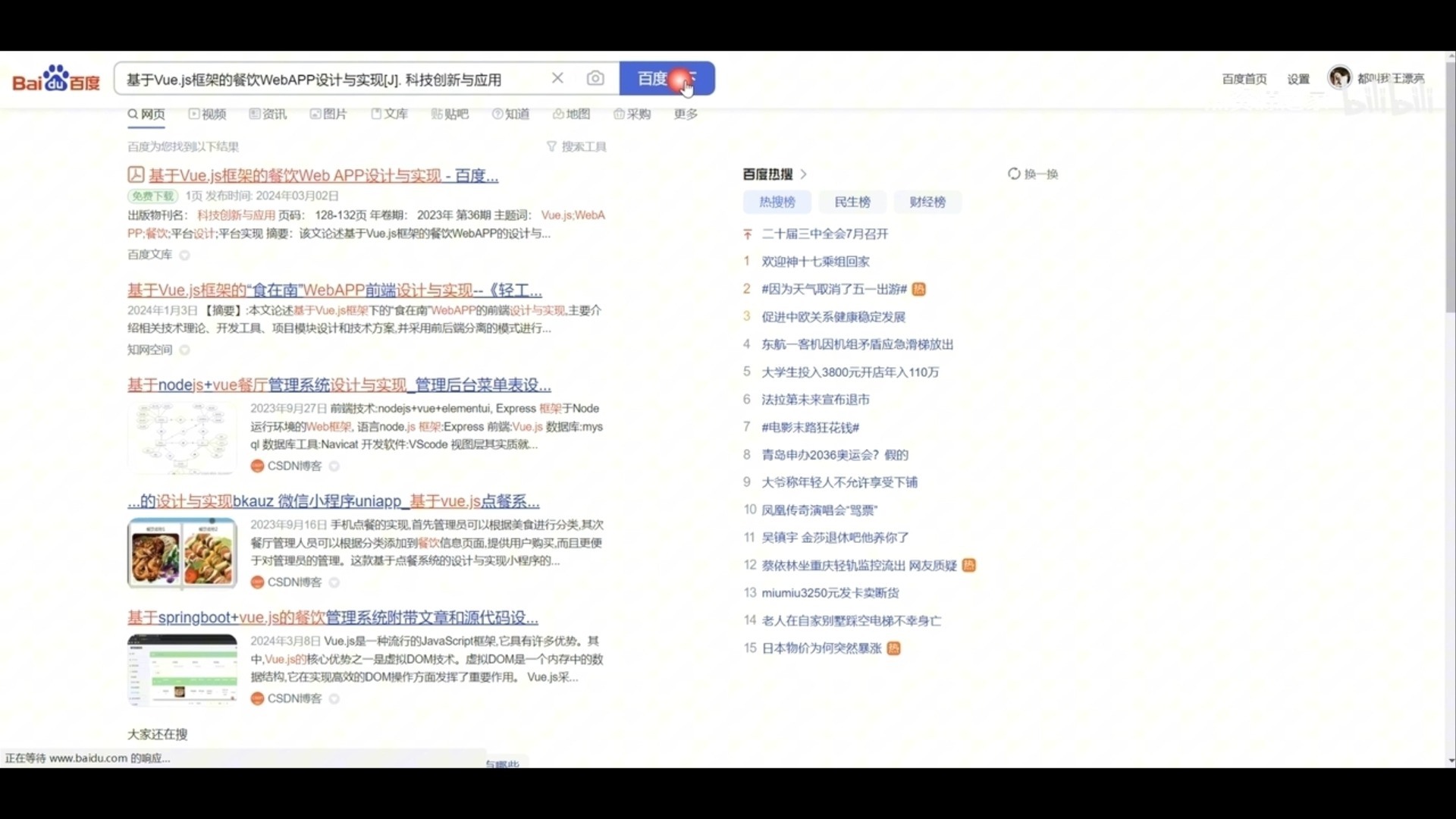Viewport: 1456px width, 819px height.
Task: Click CSDN icon under springboot result
Action: point(257,698)
